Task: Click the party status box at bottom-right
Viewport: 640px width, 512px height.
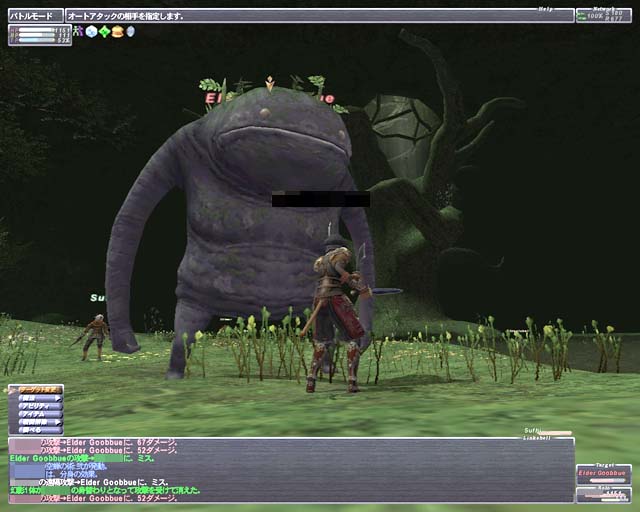Action: [x=604, y=495]
